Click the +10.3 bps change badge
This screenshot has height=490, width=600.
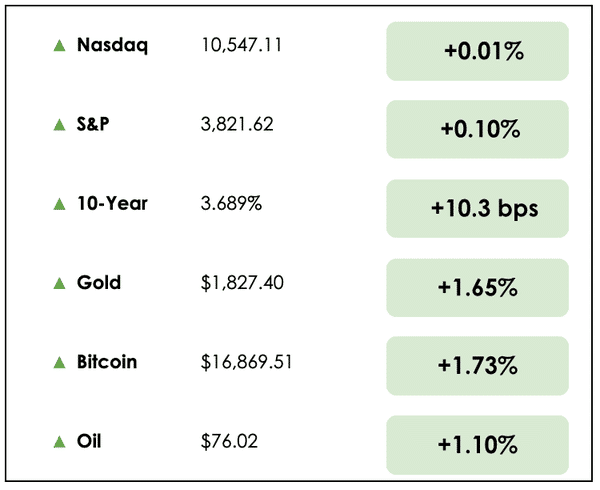click(x=477, y=209)
